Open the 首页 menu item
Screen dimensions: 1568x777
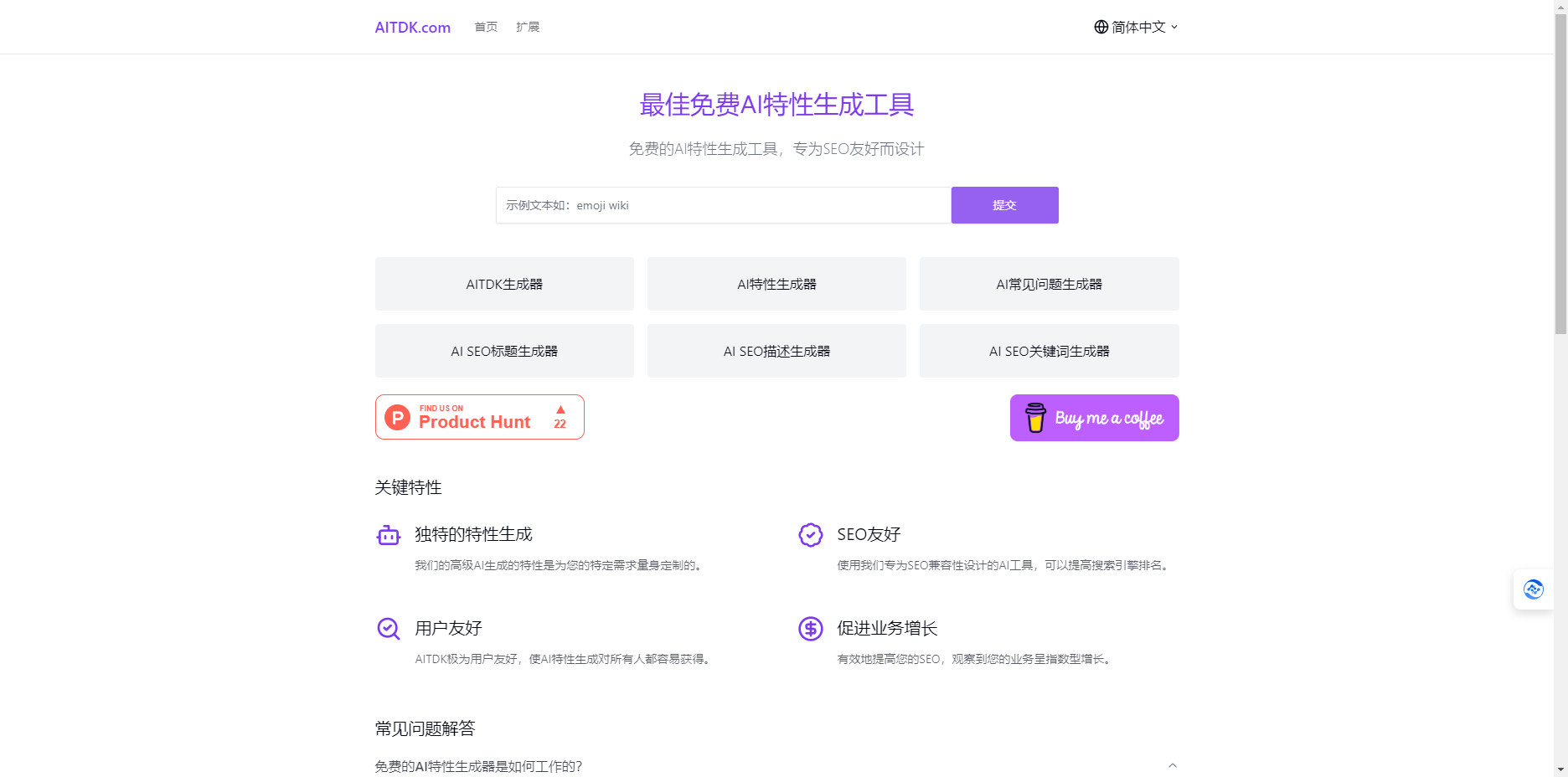(485, 27)
